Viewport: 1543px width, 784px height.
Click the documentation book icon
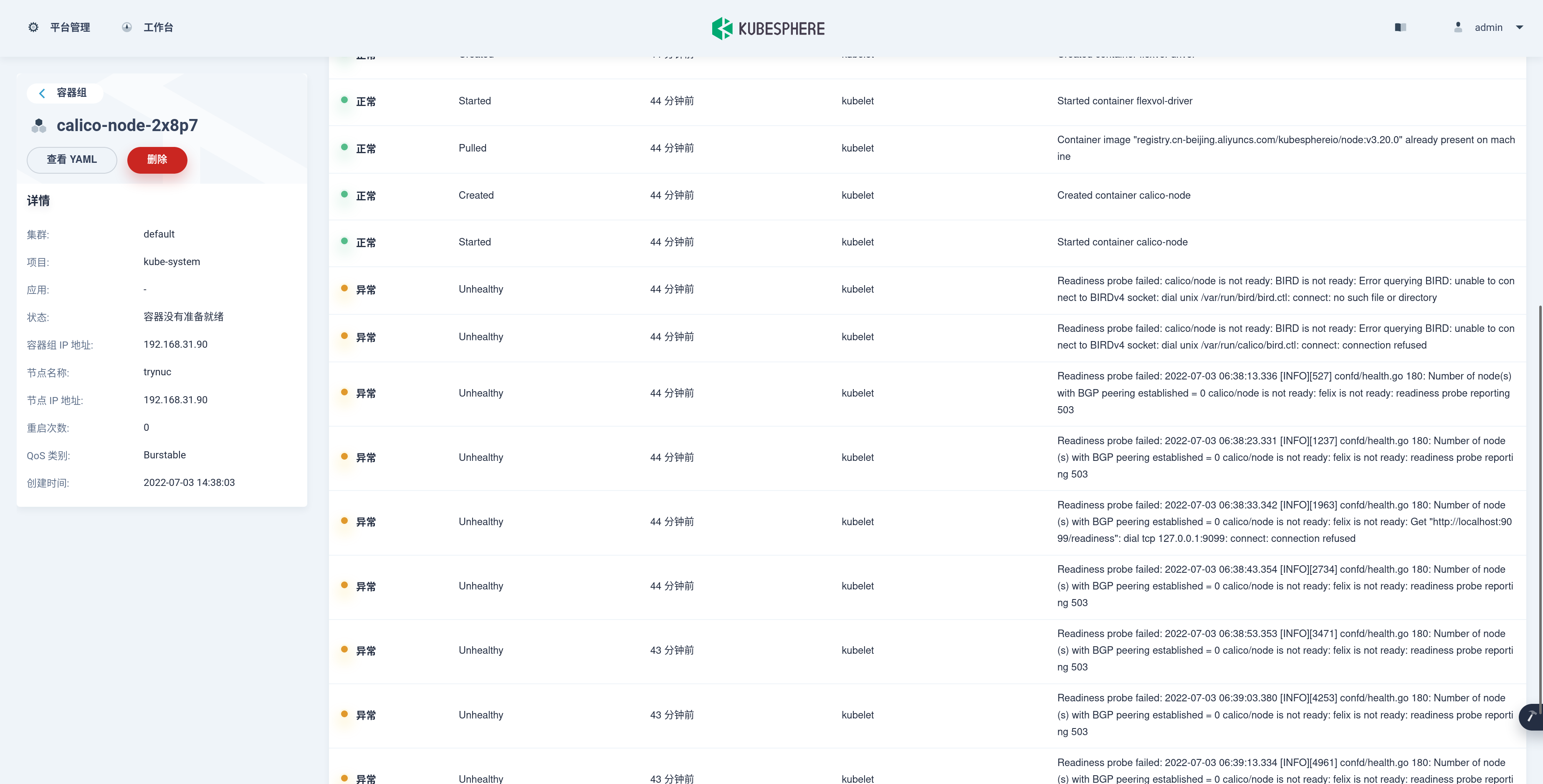click(x=1400, y=28)
